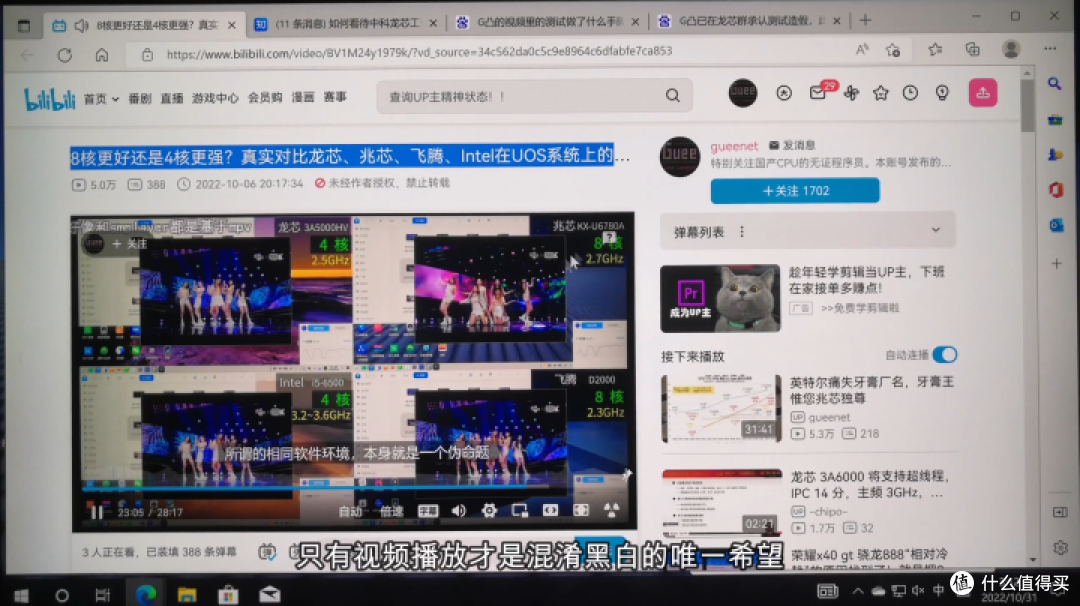Open the big membership icon beside avatar
The image size is (1080, 606).
tap(784, 93)
